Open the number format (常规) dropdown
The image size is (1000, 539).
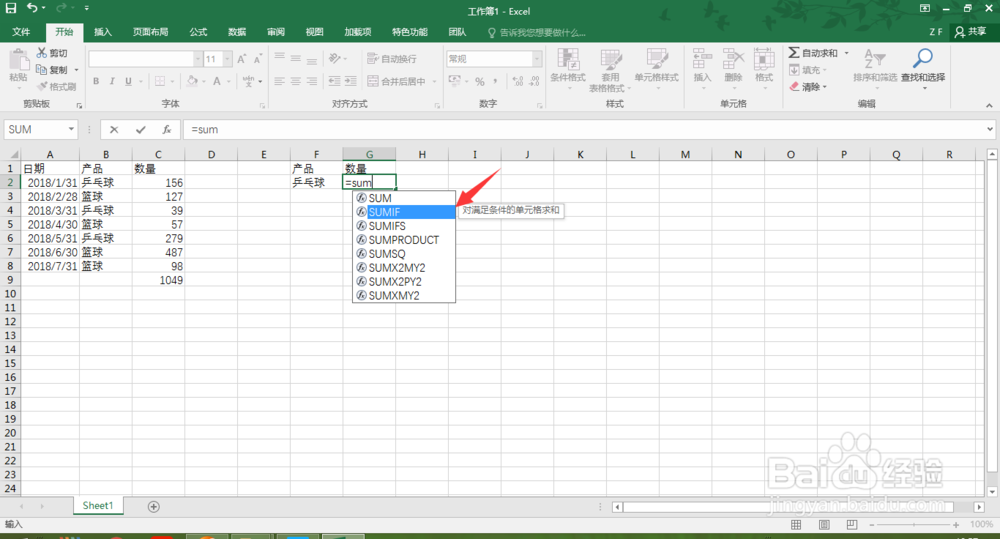[537, 59]
